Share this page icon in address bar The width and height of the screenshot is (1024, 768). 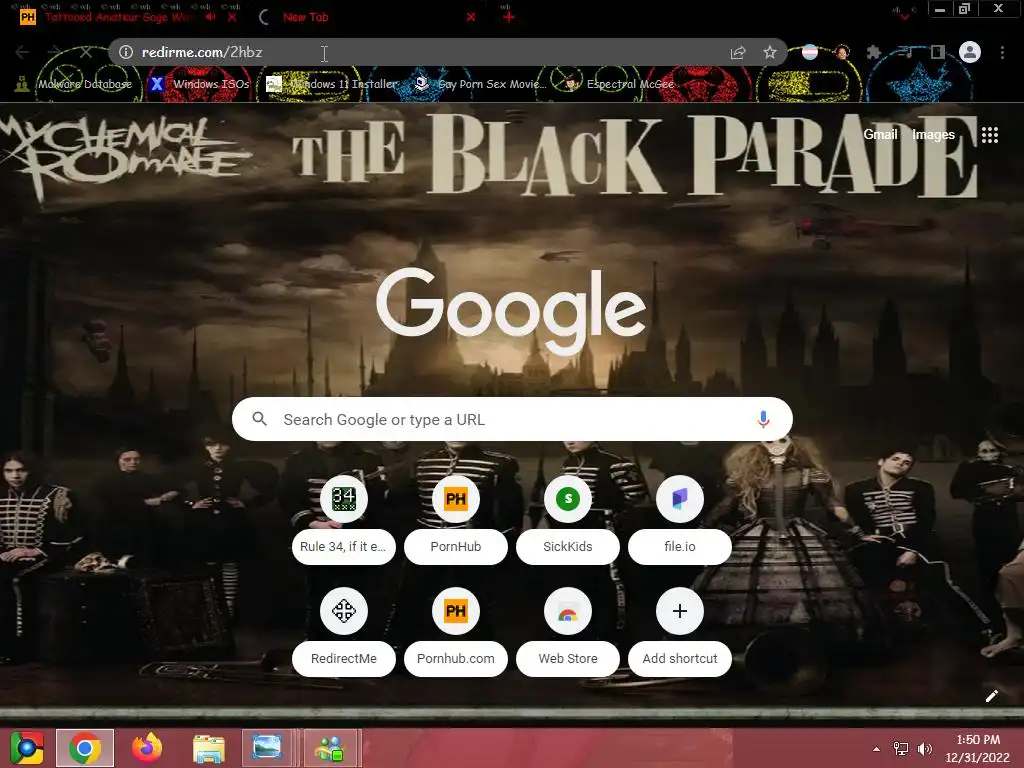[x=738, y=52]
